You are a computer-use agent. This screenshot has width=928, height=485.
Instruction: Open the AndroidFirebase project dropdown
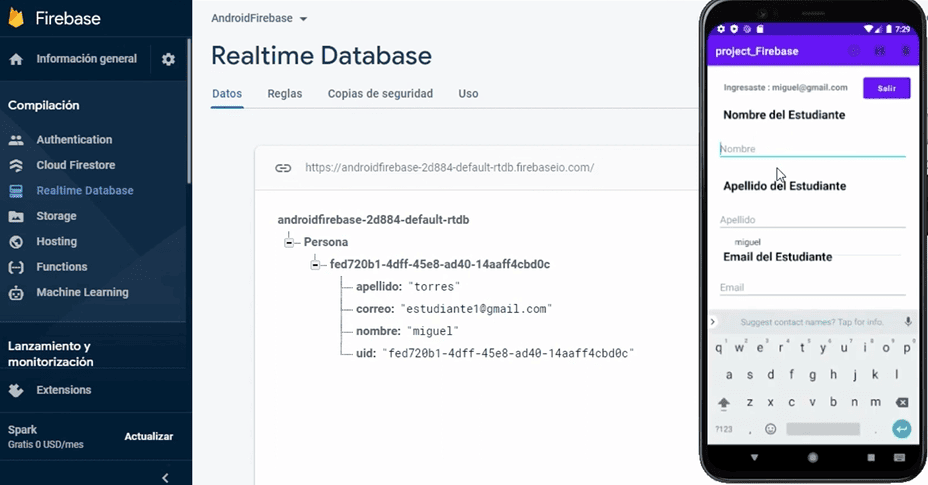[x=259, y=18]
